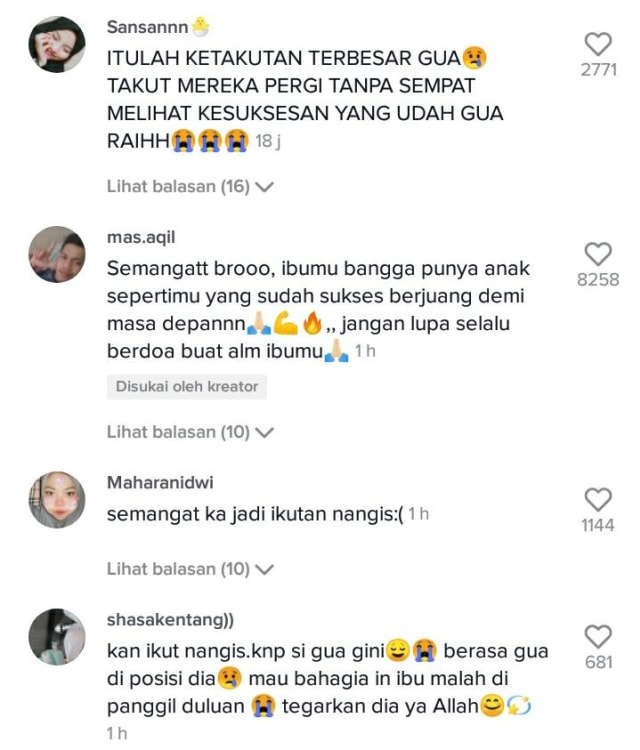640x750 pixels.
Task: Open the Sansannn username link
Action: (147, 27)
